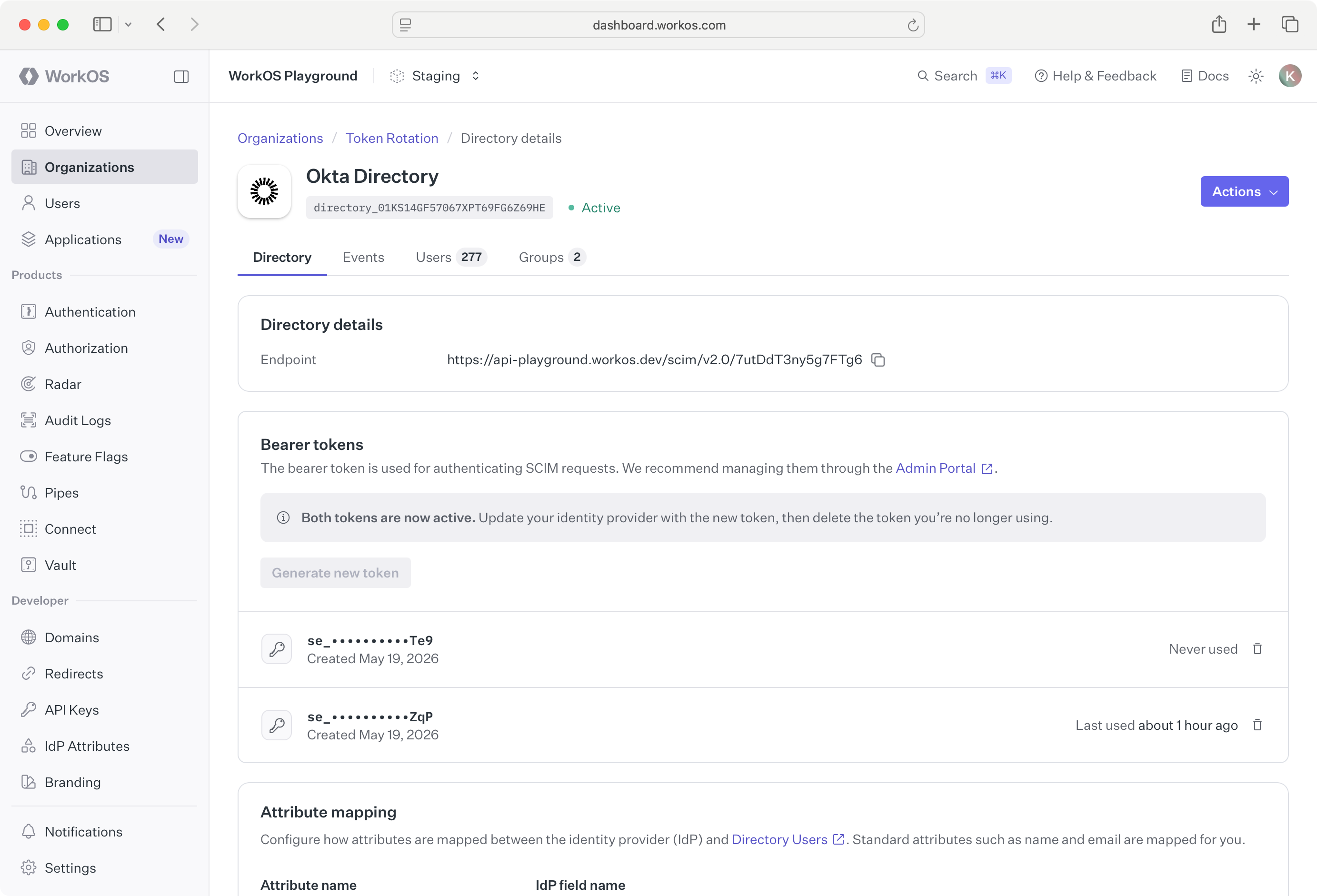The image size is (1317, 896).
Task: Delete the token ending in ZqP
Action: point(1257,725)
